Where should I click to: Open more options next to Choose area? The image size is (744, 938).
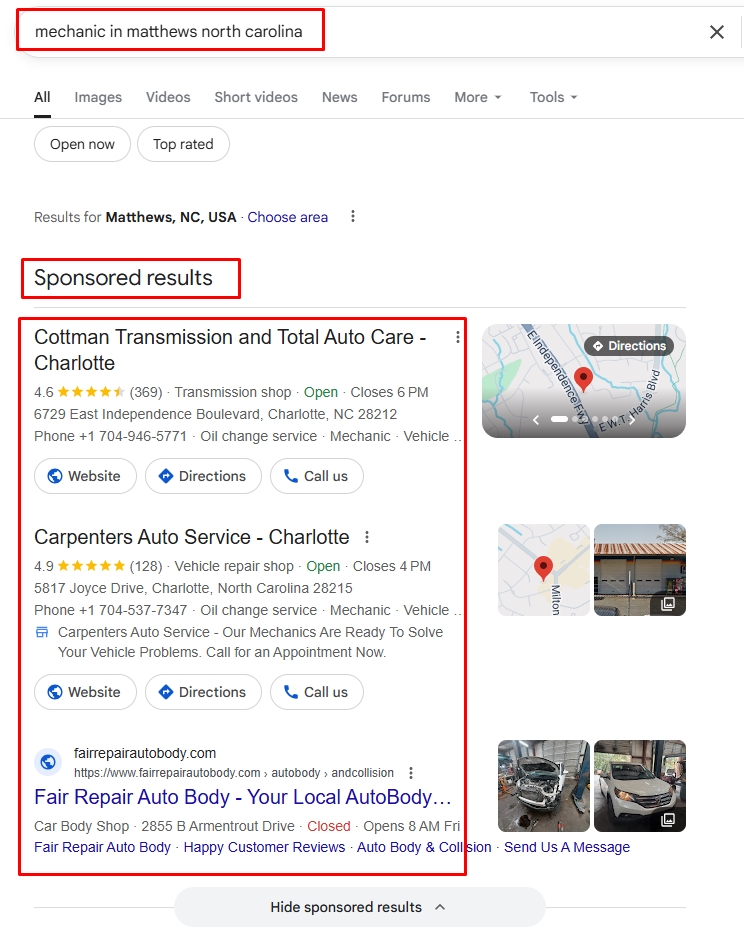pos(352,217)
